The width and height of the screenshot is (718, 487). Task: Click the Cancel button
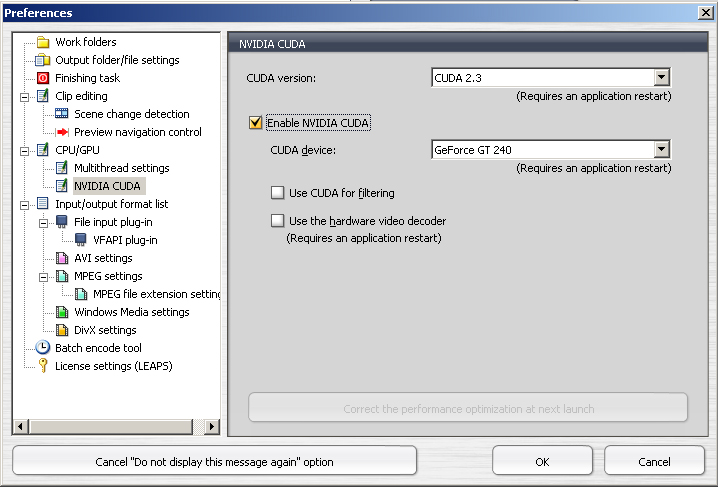654,461
